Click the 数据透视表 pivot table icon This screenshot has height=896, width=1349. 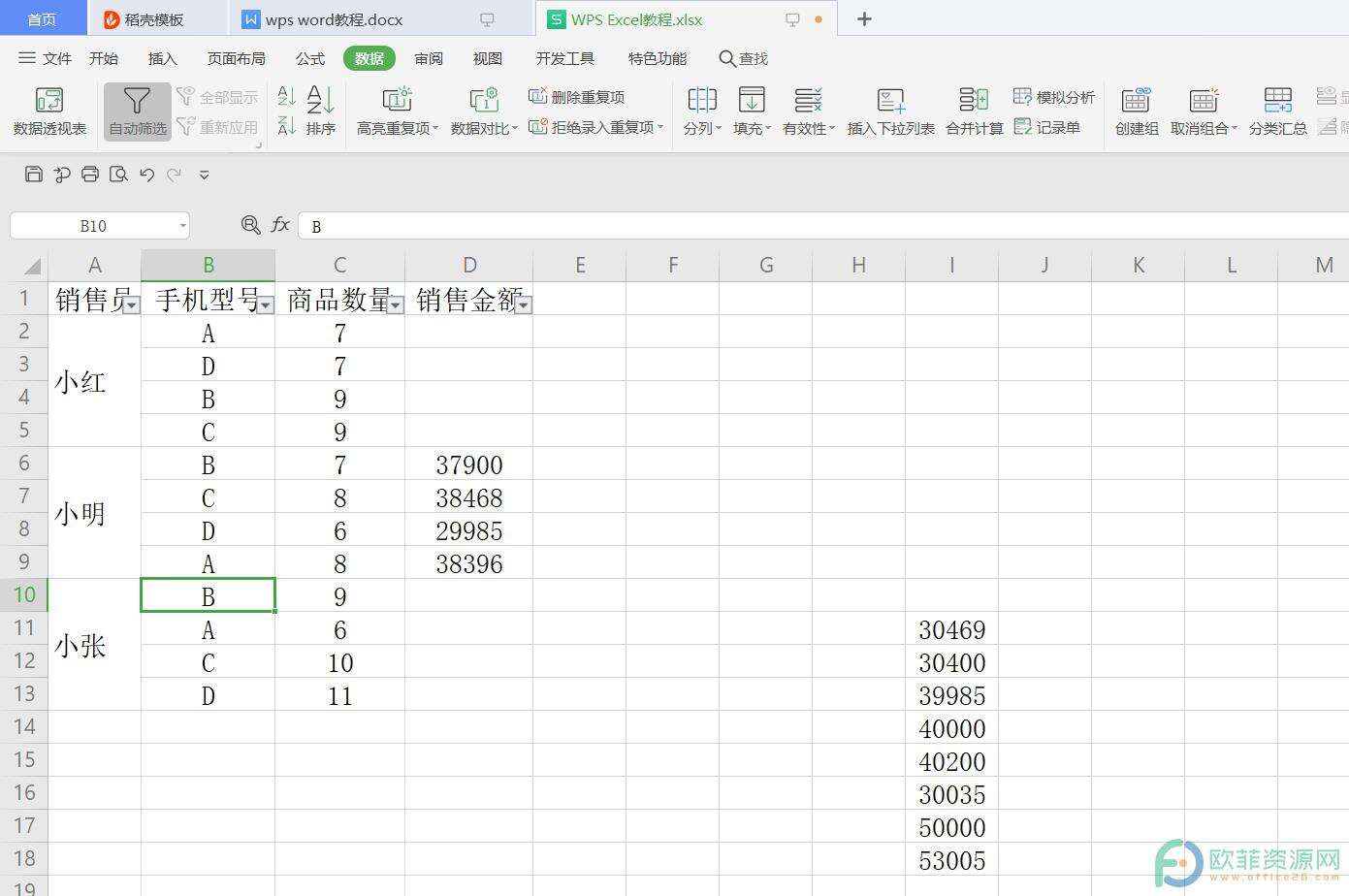pos(48,100)
